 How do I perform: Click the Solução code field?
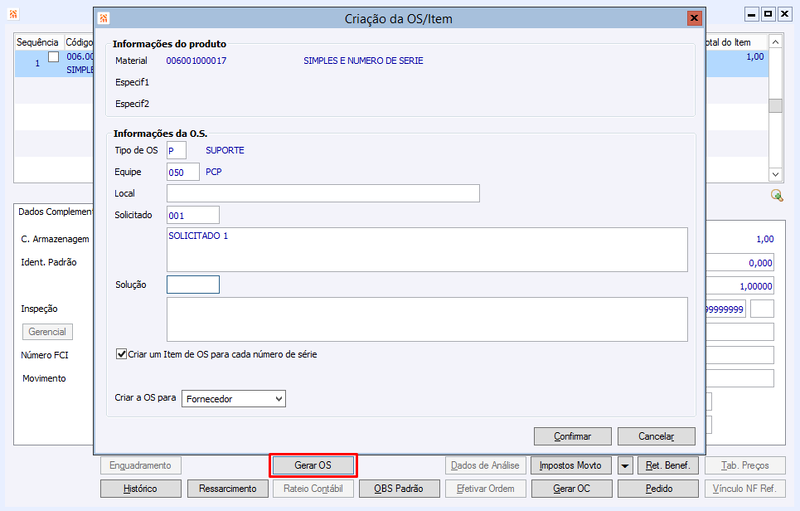coord(193,285)
